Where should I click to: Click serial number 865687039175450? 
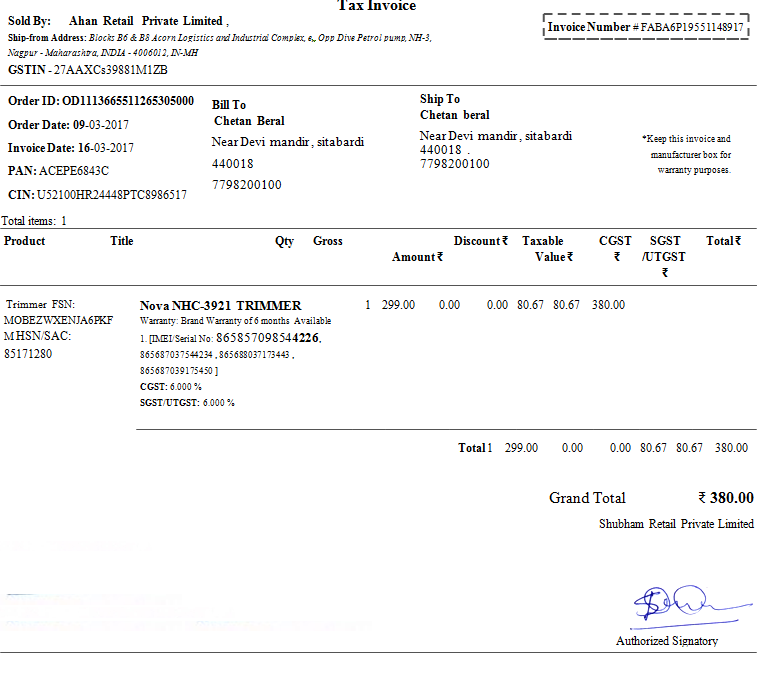pyautogui.click(x=176, y=371)
